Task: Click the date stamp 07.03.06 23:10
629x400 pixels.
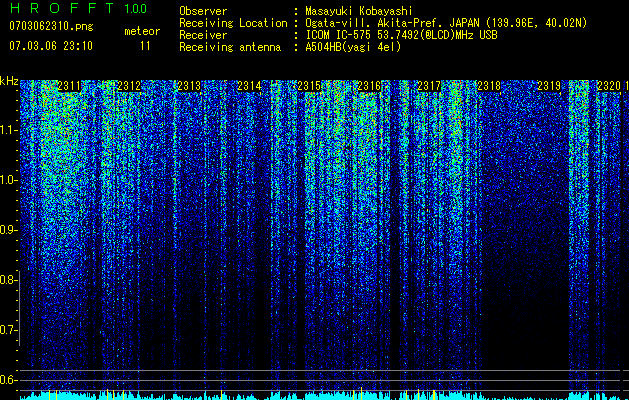Action: (51, 46)
